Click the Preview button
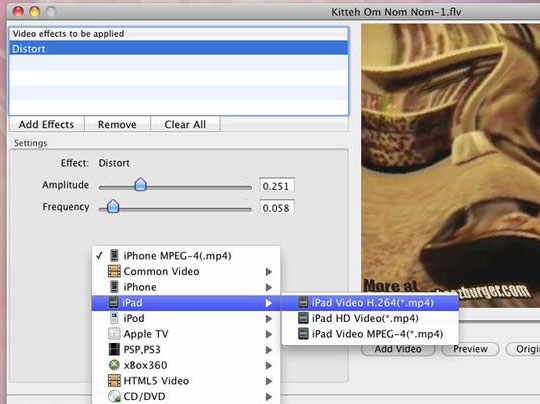 [470, 349]
